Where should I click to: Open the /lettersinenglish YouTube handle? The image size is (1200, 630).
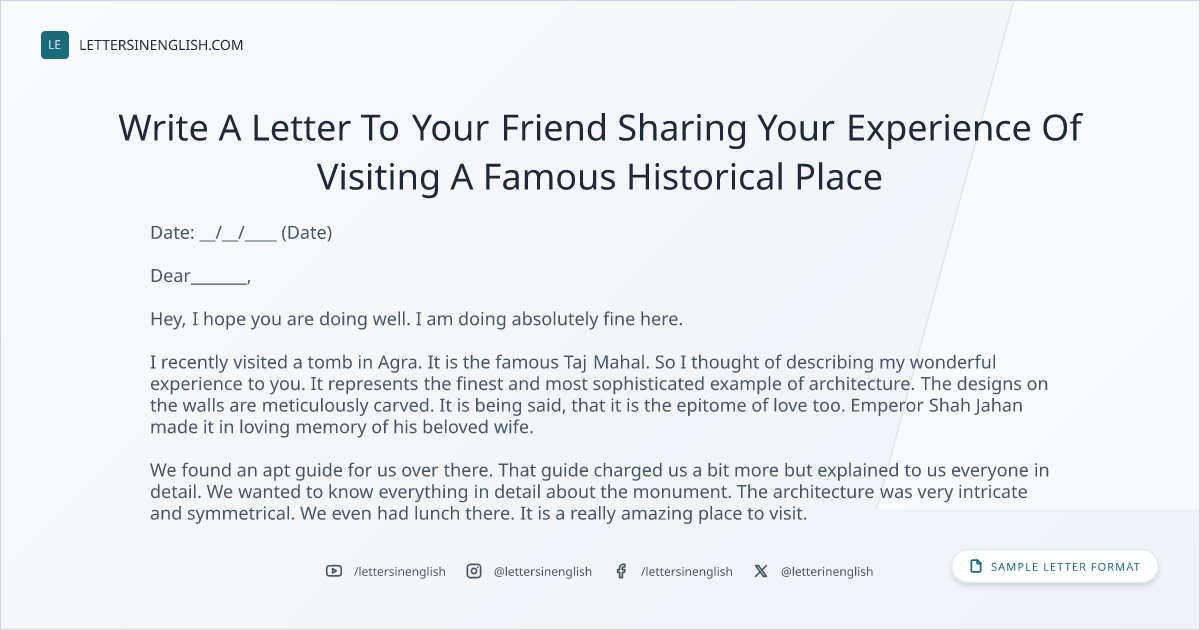tap(400, 571)
